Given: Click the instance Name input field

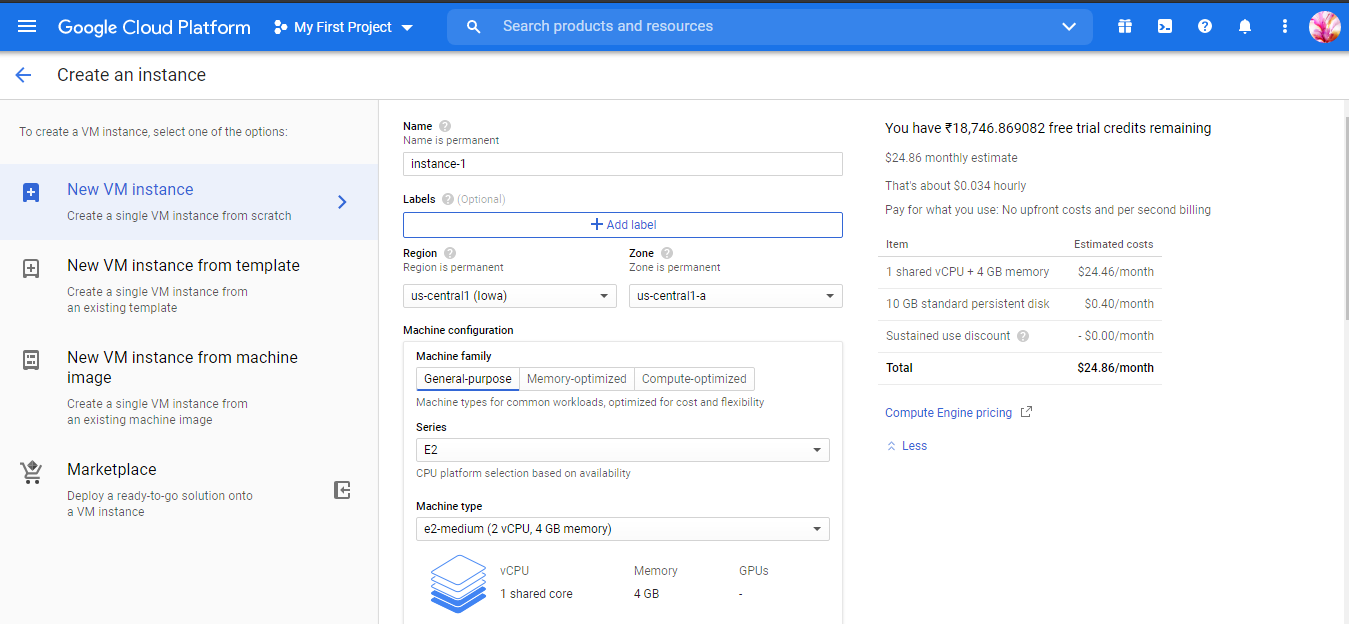Looking at the screenshot, I should tap(622, 164).
